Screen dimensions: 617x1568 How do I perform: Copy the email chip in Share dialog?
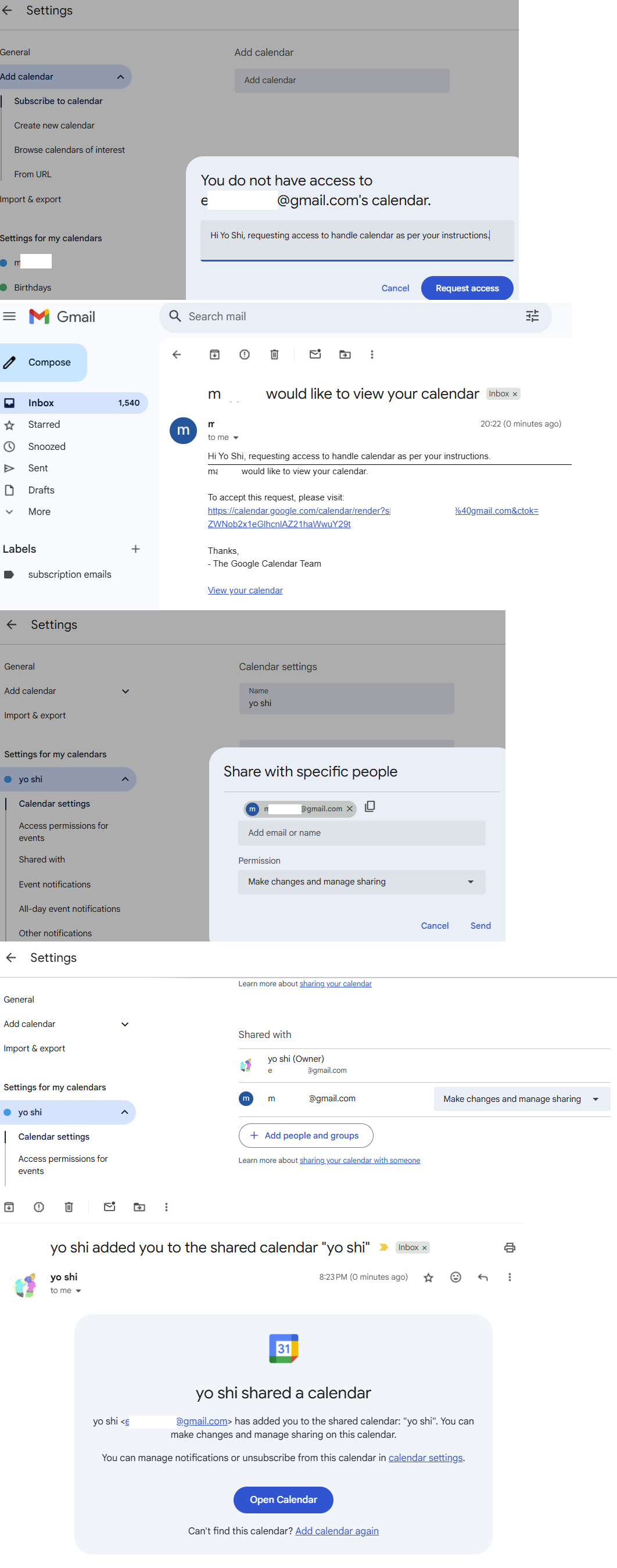click(x=370, y=807)
